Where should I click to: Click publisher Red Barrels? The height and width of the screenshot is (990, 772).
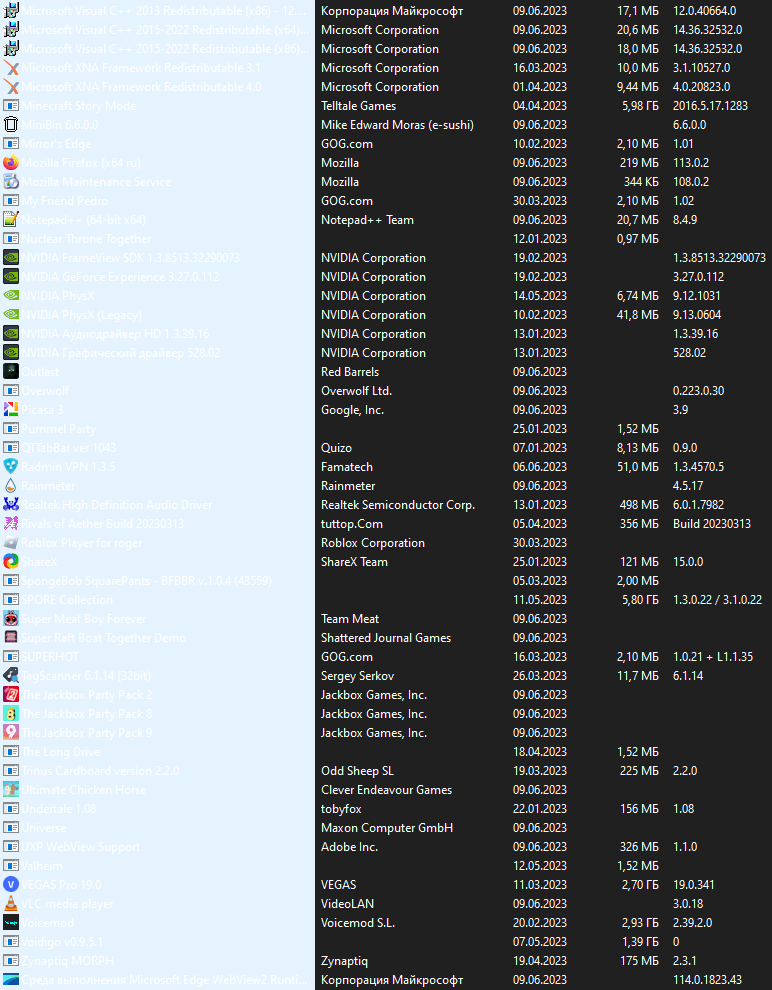tap(350, 372)
